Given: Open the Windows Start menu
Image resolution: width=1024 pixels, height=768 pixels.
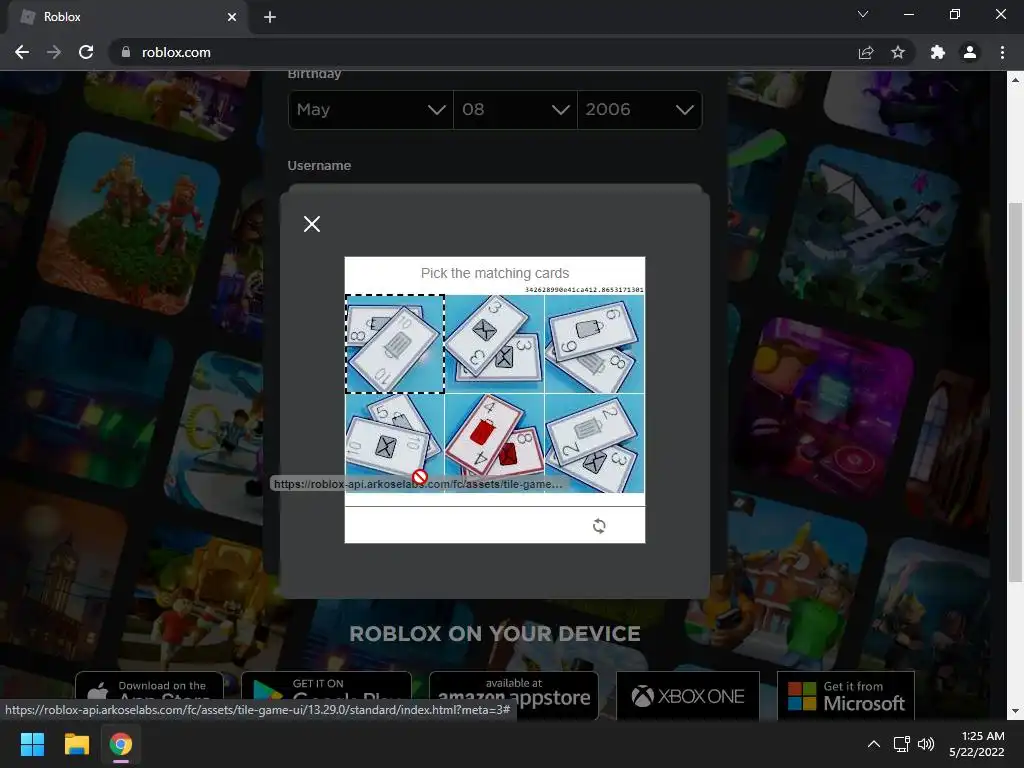Looking at the screenshot, I should pyautogui.click(x=32, y=744).
